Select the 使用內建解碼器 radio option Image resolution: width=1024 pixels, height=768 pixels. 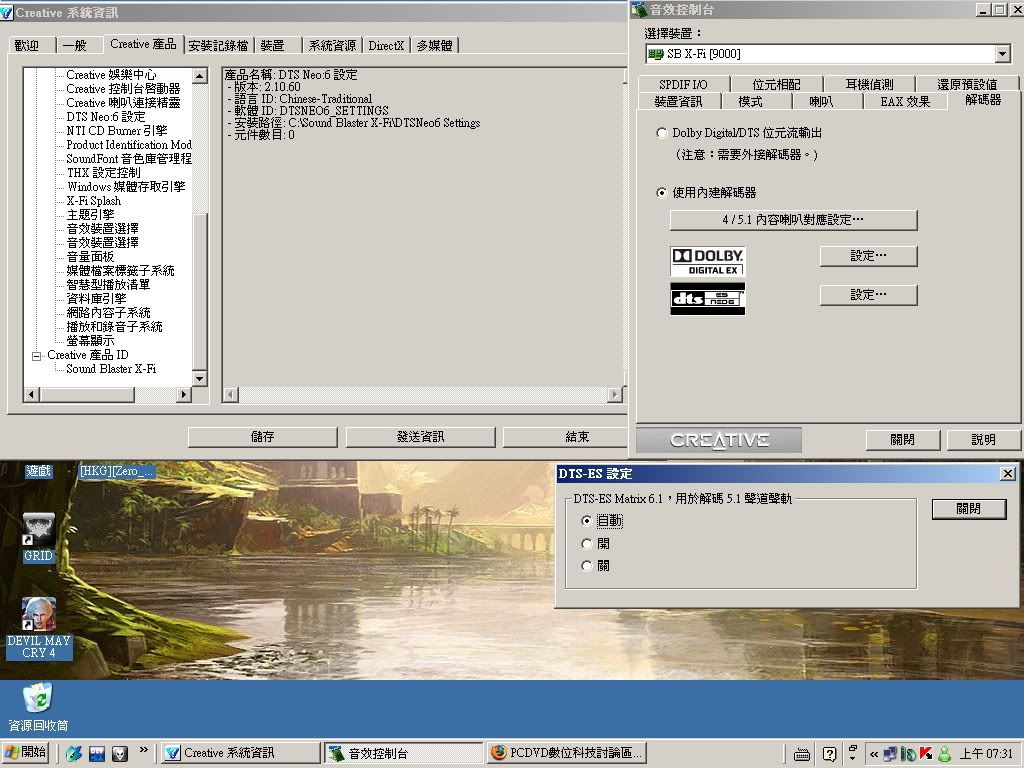click(662, 193)
